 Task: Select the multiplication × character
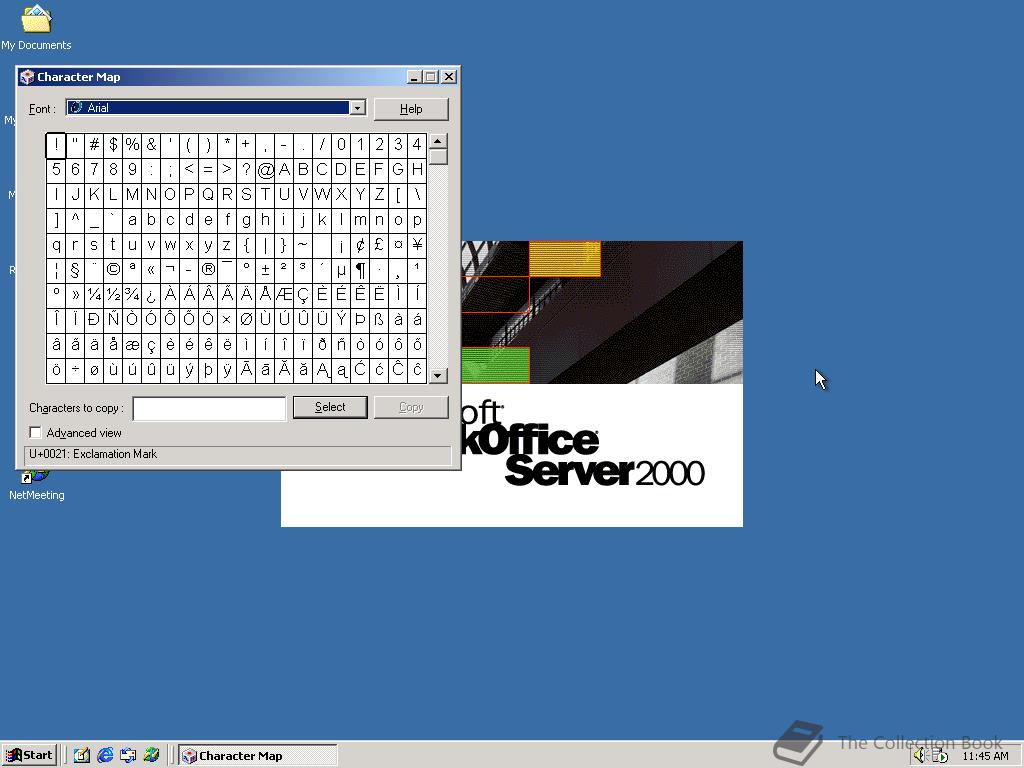click(227, 319)
